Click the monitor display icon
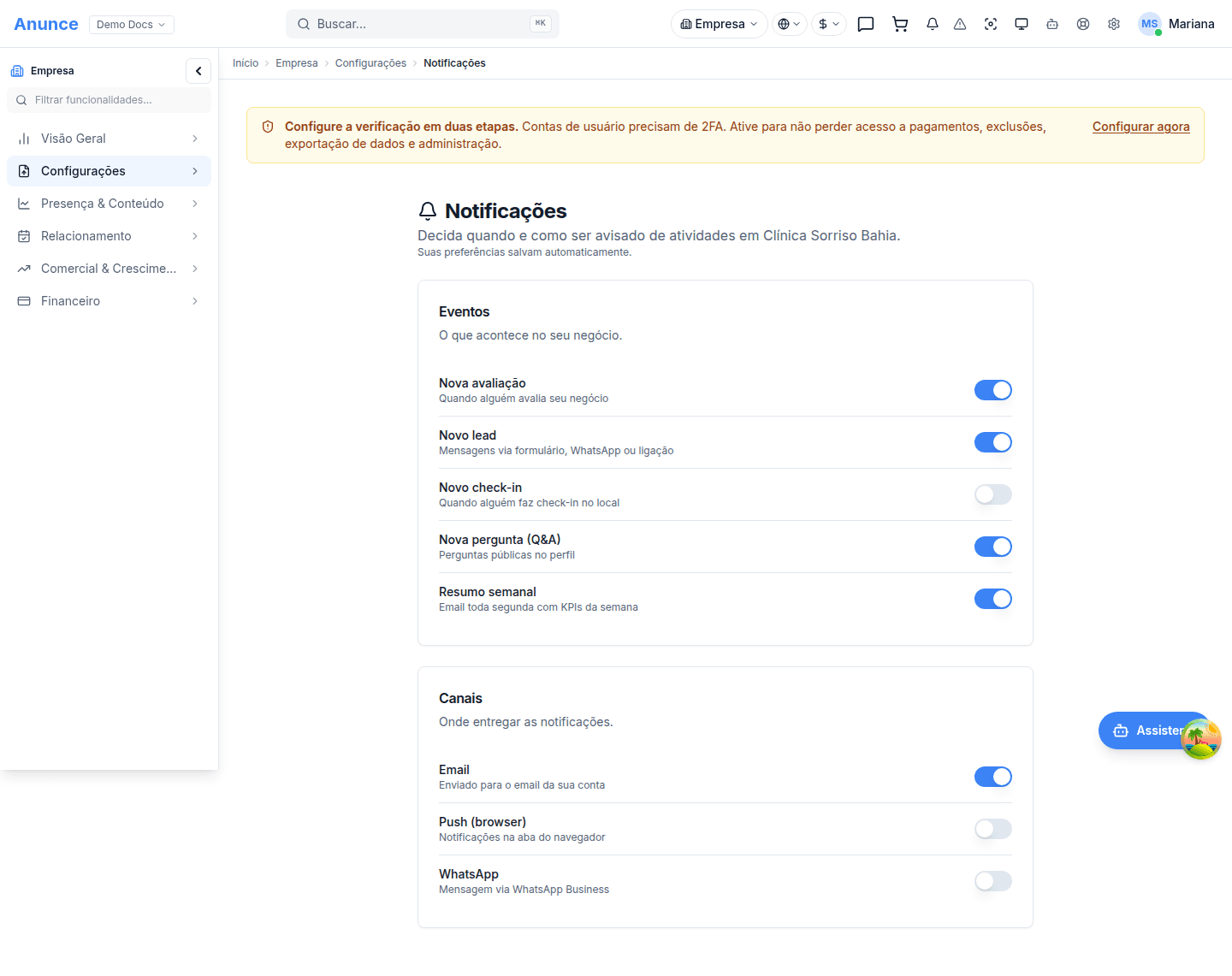This screenshot has height=976, width=1232. pyautogui.click(x=1022, y=24)
